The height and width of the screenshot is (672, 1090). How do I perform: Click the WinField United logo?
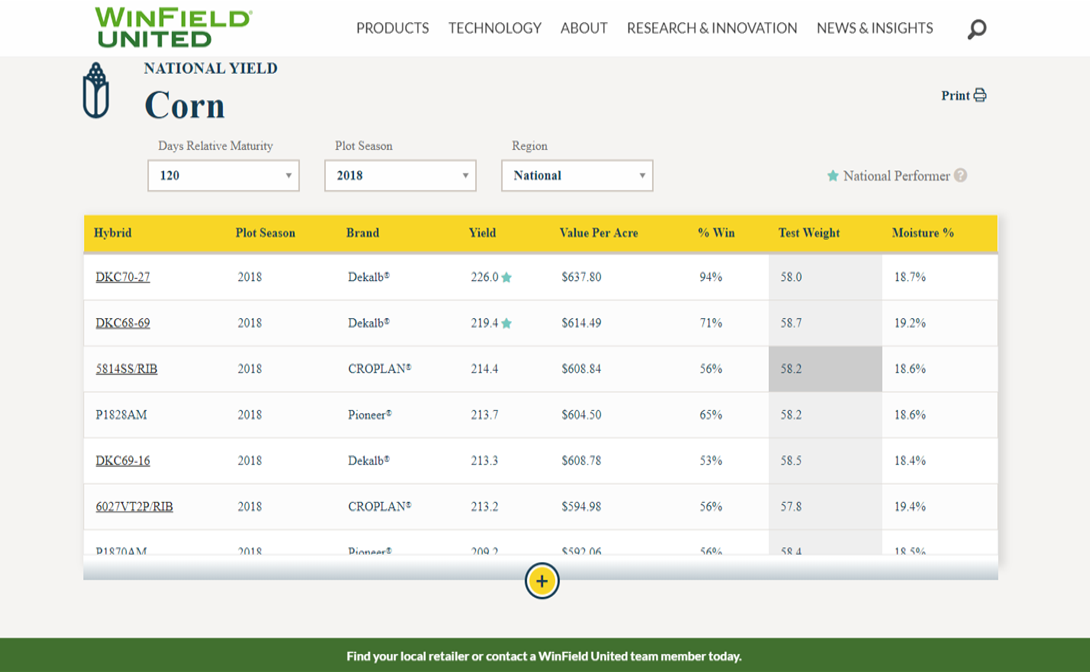[173, 28]
